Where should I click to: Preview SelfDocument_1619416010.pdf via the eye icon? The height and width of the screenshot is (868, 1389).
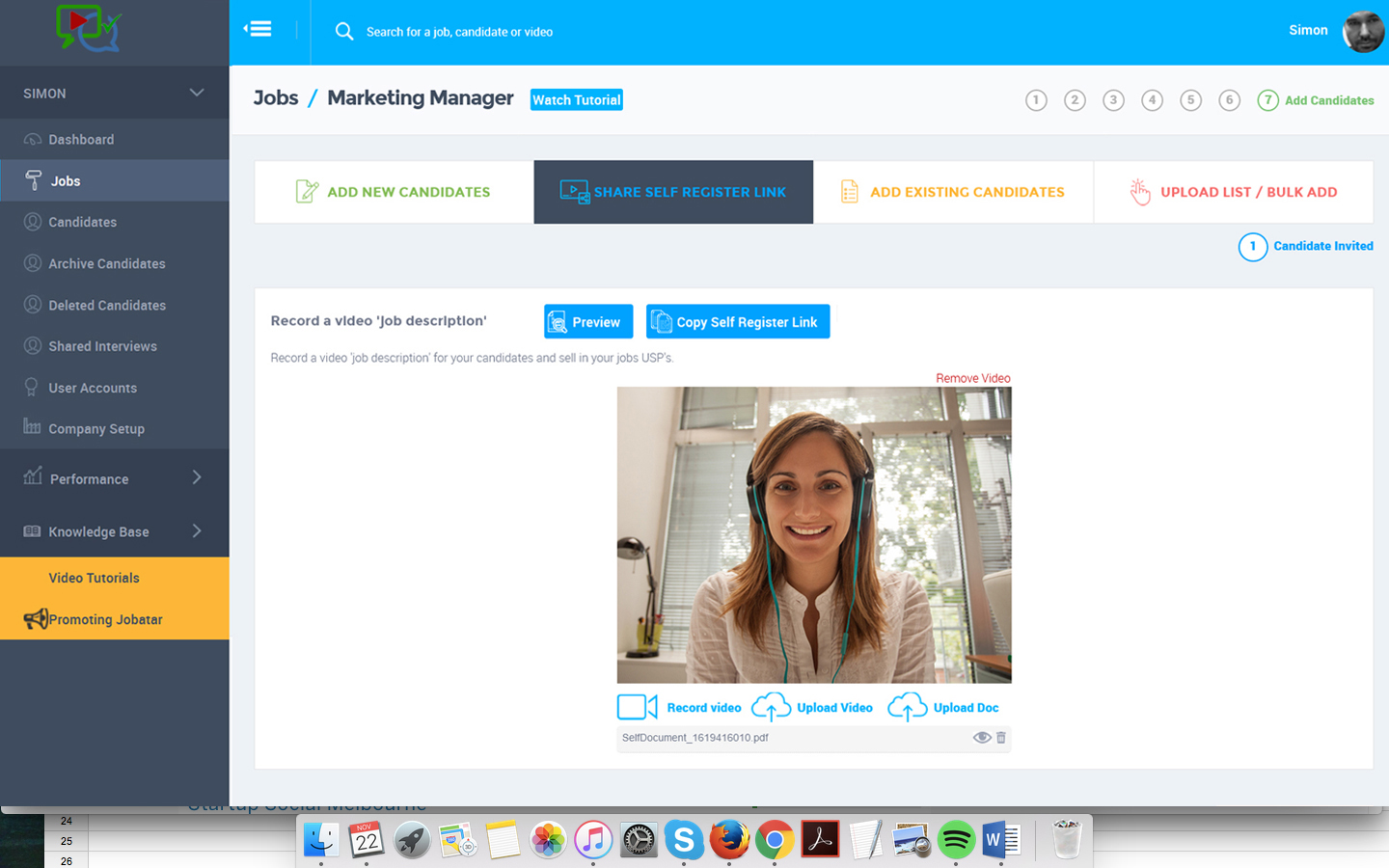point(982,737)
